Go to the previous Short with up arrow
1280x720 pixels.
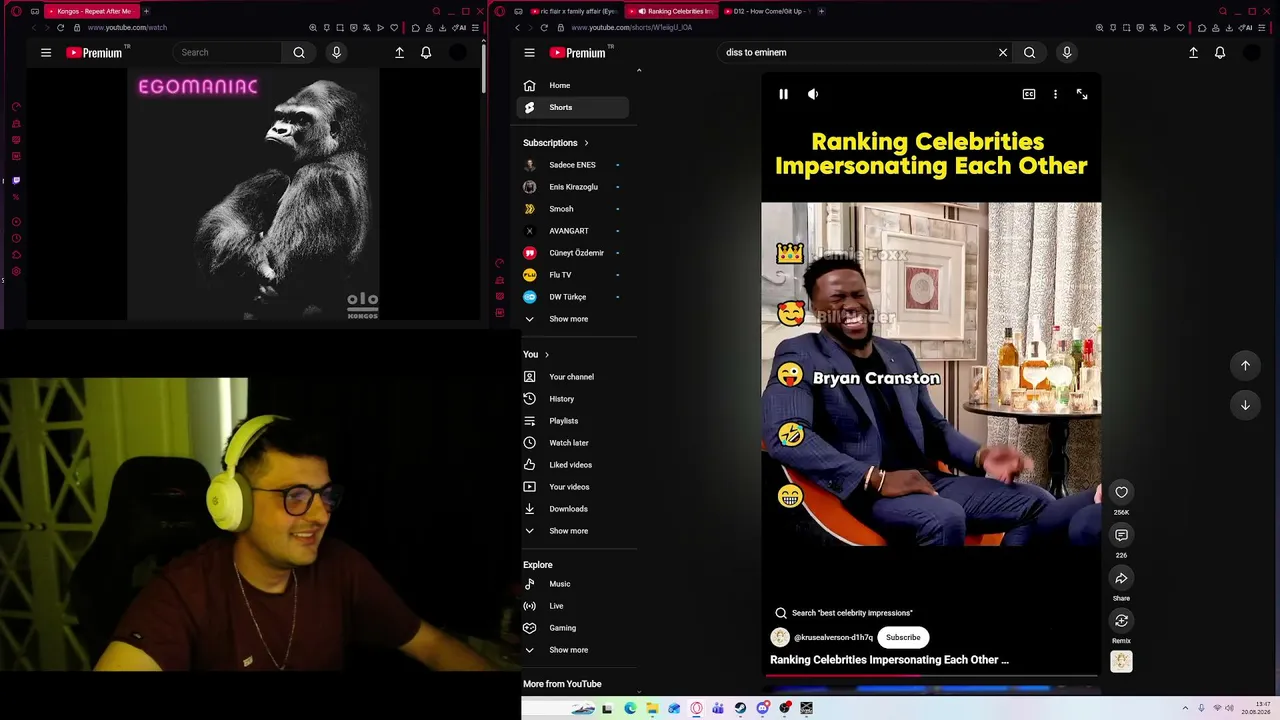point(1245,365)
